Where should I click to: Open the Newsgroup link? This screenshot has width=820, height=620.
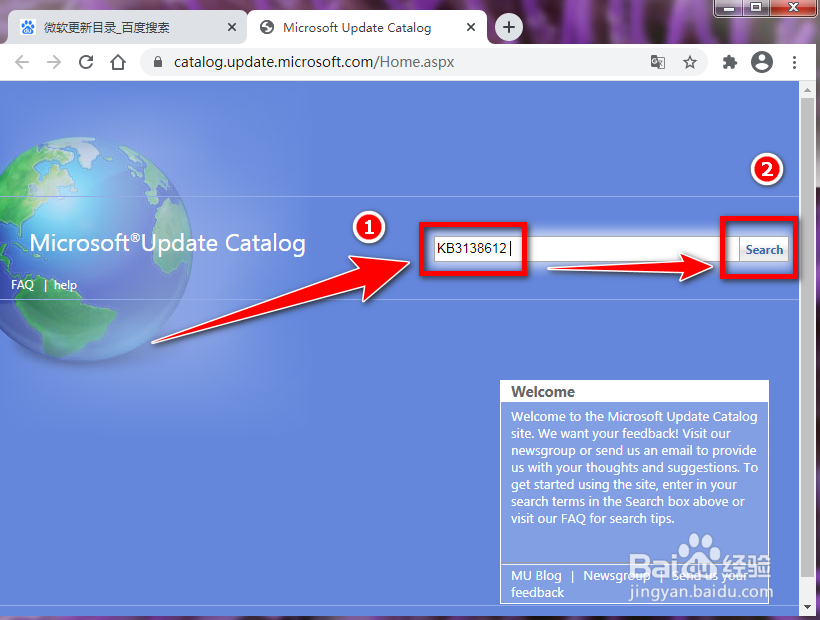tap(616, 576)
